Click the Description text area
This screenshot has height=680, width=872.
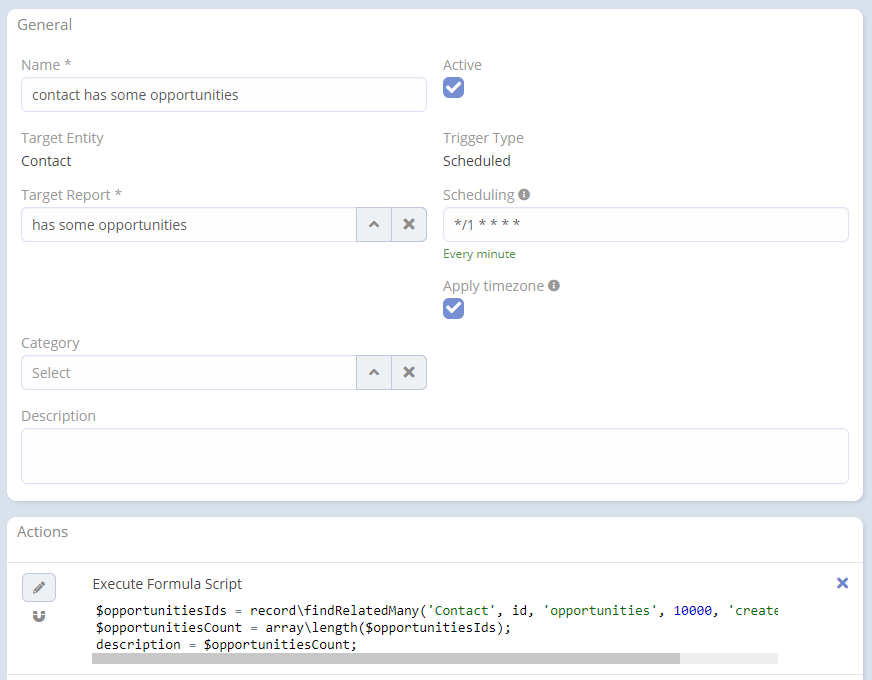coord(434,456)
